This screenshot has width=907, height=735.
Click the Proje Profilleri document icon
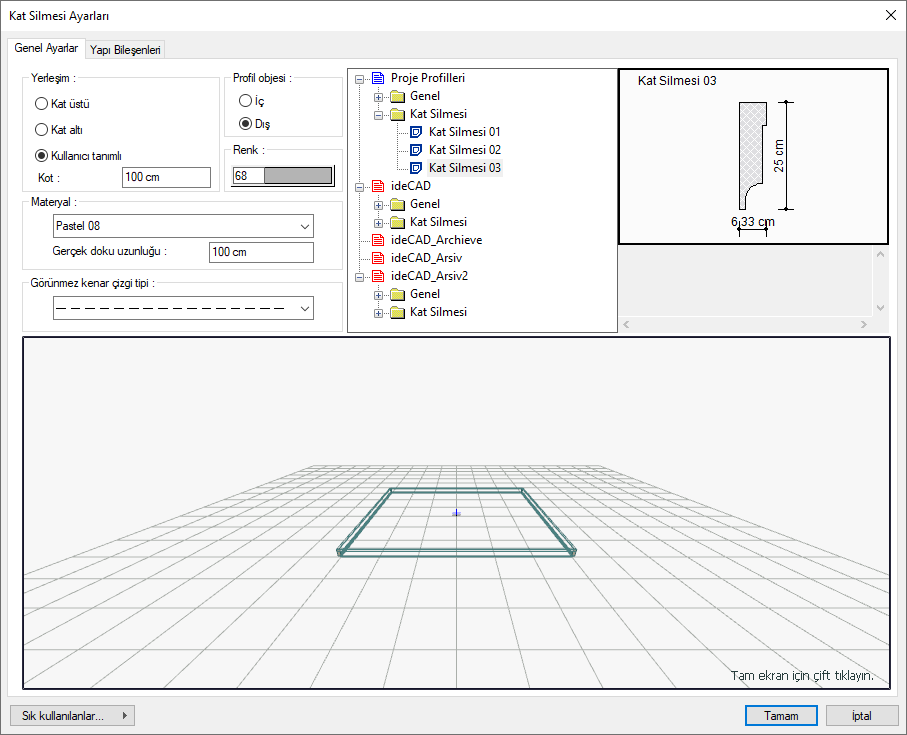(x=378, y=78)
